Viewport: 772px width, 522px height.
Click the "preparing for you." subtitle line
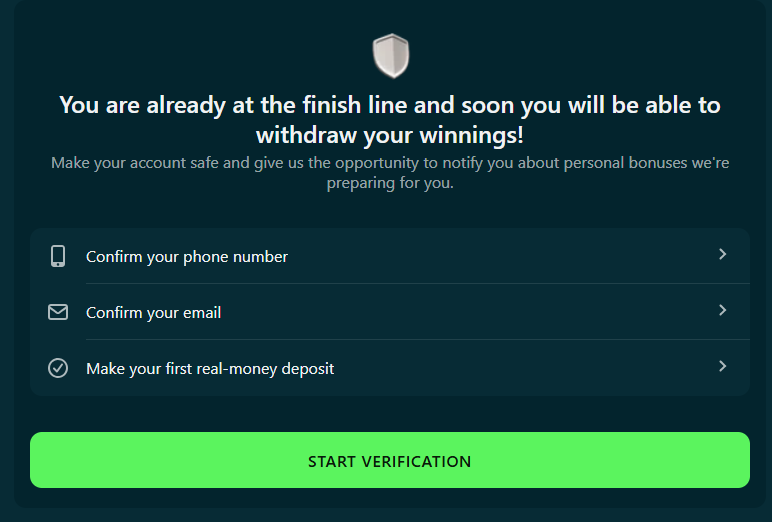[389, 184]
